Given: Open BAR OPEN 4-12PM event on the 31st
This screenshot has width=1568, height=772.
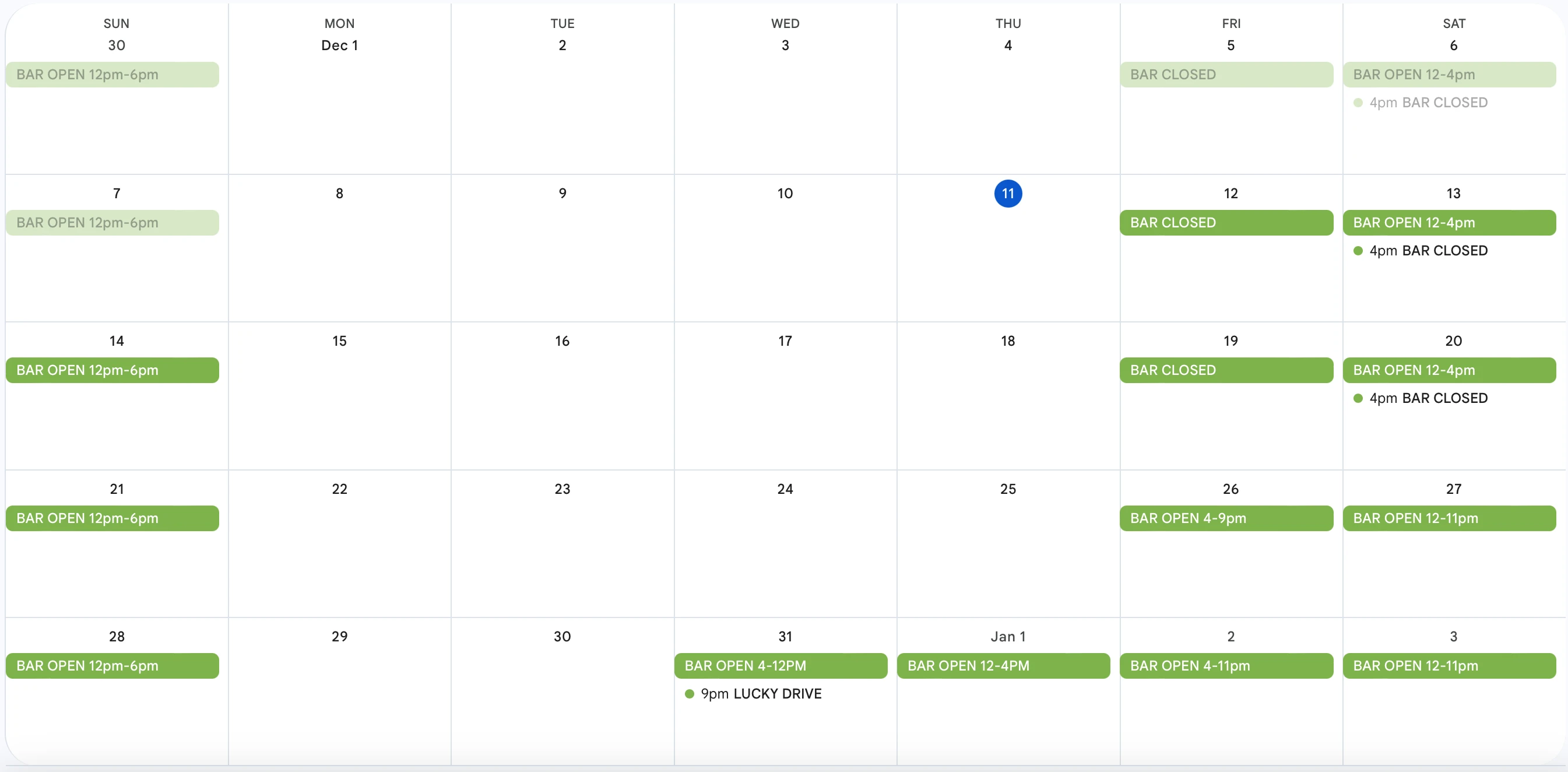Looking at the screenshot, I should coord(781,665).
